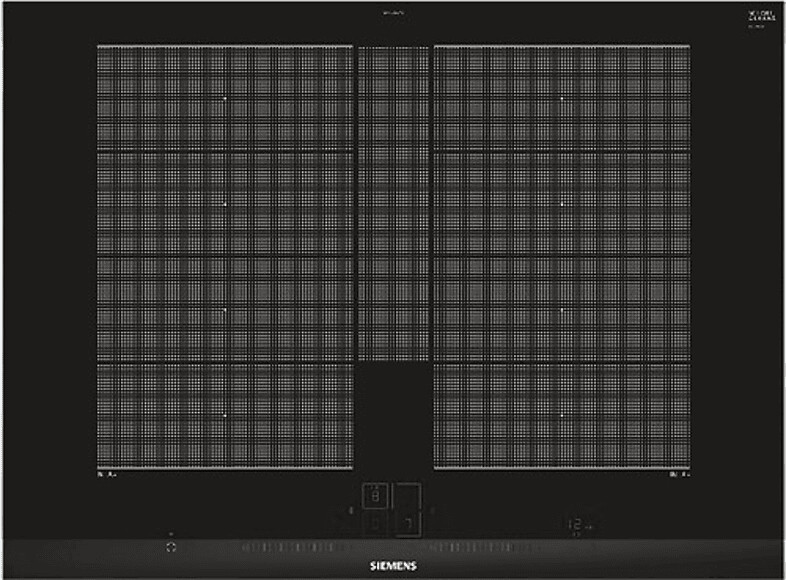Screen dimensions: 786x580
Task: Tap the upper-left zone selector showing 8
Action: (x=376, y=497)
